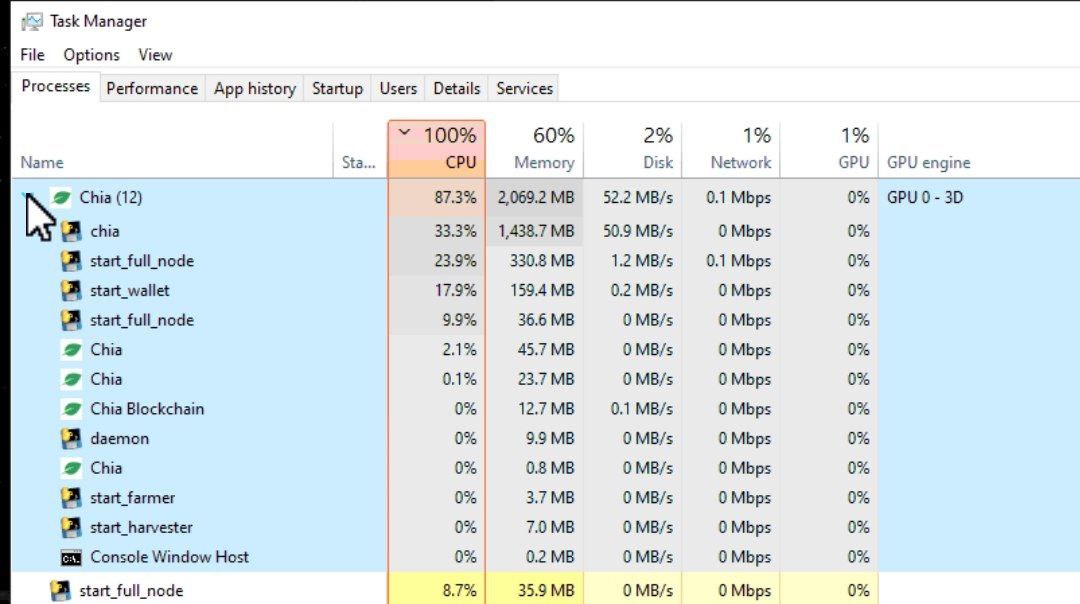Click the leaf icon of Chia using 0.8 MB
The width and height of the screenshot is (1080, 604).
pyautogui.click(x=72, y=468)
